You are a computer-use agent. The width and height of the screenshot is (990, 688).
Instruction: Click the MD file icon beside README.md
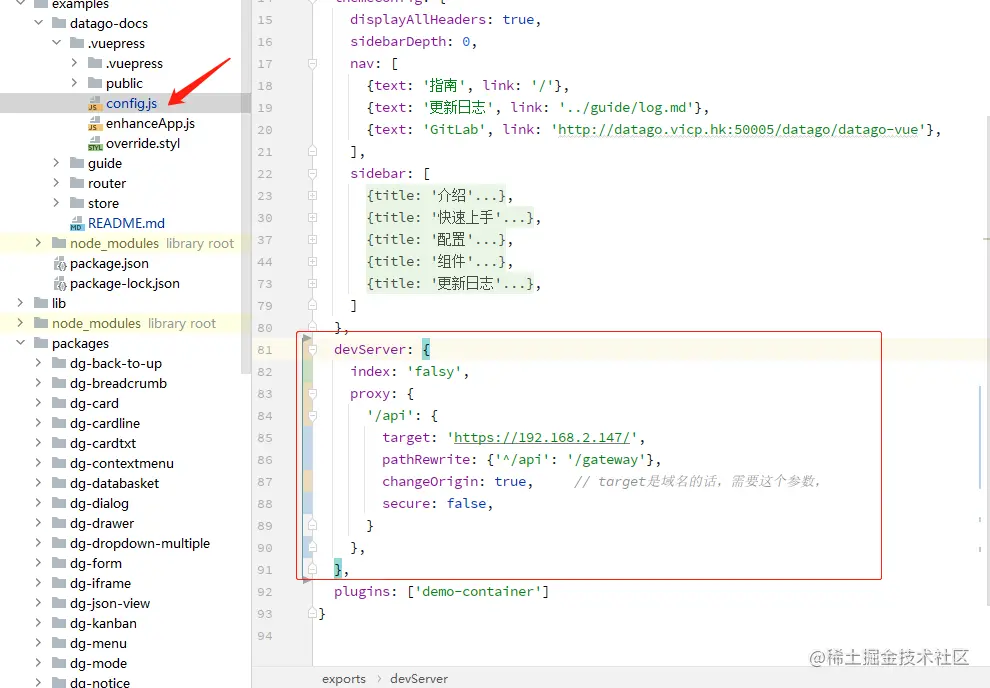tap(76, 223)
